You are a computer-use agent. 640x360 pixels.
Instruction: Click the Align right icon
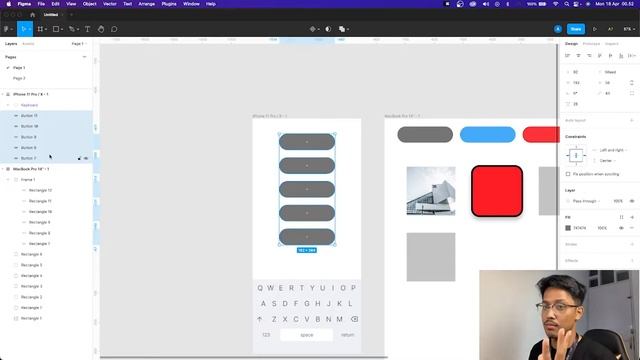point(589,56)
